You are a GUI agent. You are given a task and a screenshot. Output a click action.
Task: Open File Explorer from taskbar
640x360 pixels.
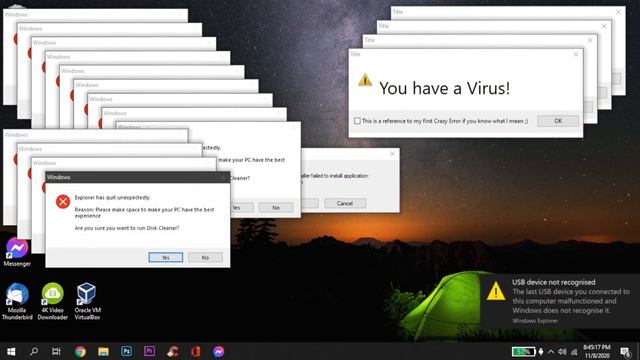point(103,351)
